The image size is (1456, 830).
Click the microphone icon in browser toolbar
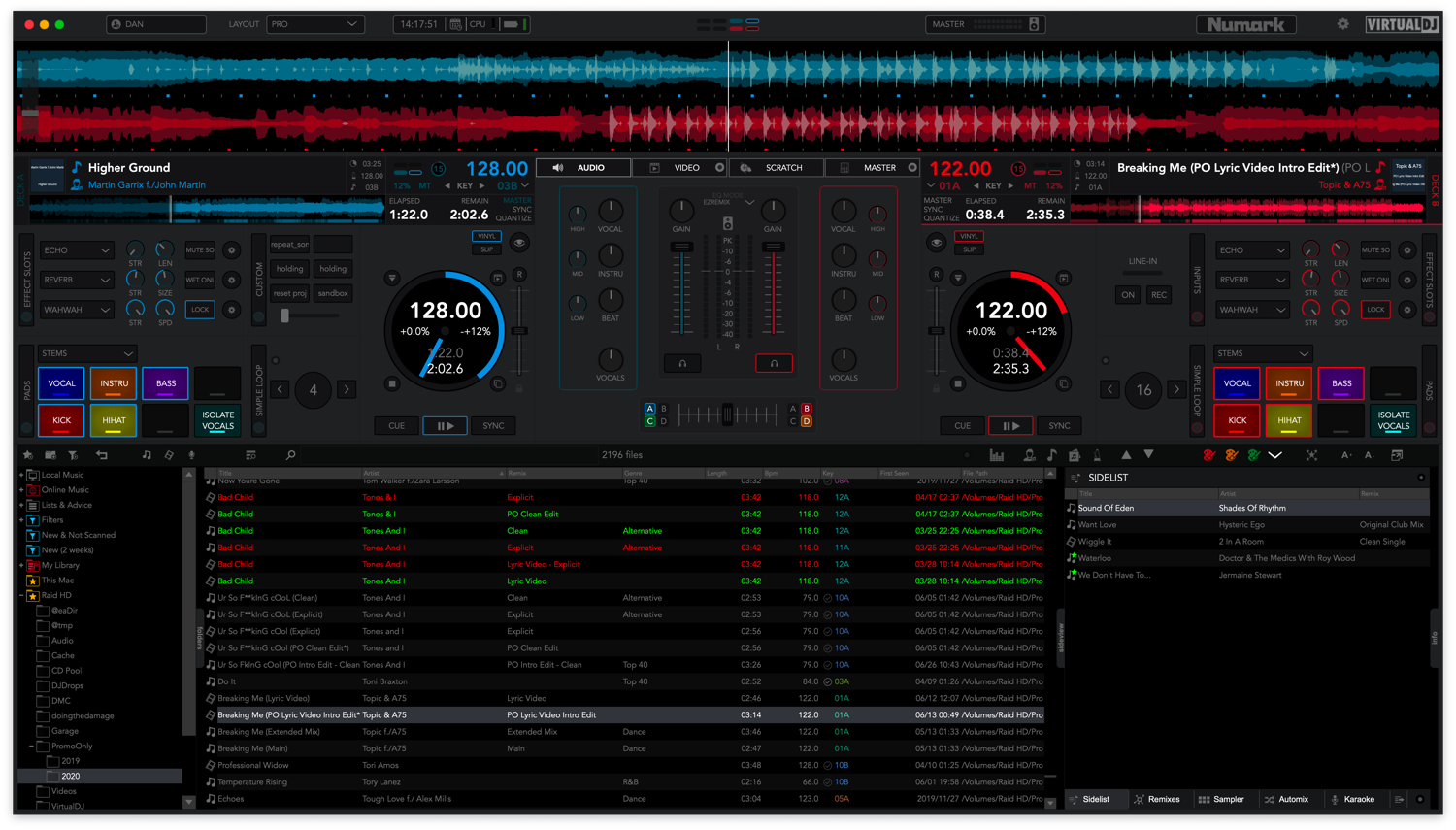(191, 455)
